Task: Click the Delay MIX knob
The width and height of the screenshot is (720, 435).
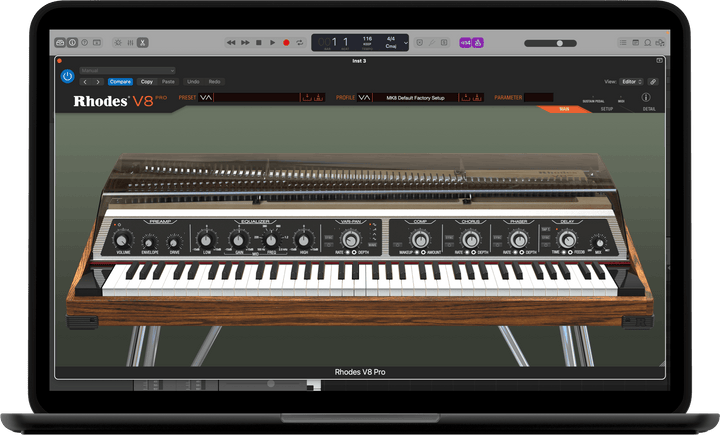Action: click(x=599, y=242)
